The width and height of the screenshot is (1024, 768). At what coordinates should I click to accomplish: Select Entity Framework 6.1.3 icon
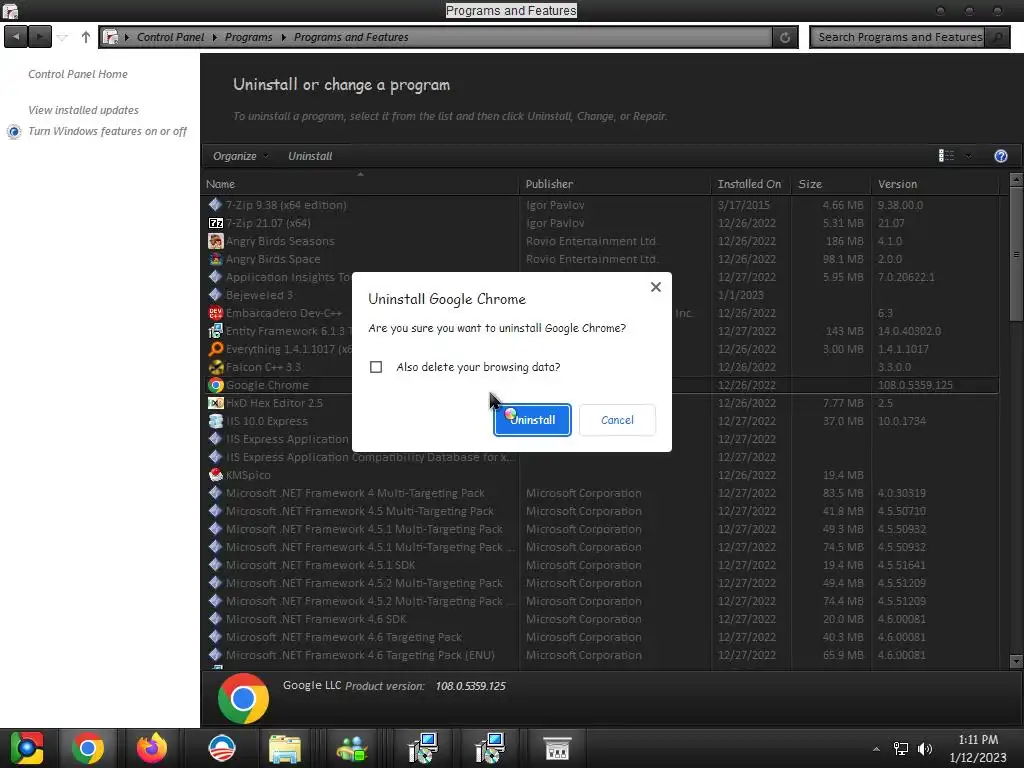[216, 331]
